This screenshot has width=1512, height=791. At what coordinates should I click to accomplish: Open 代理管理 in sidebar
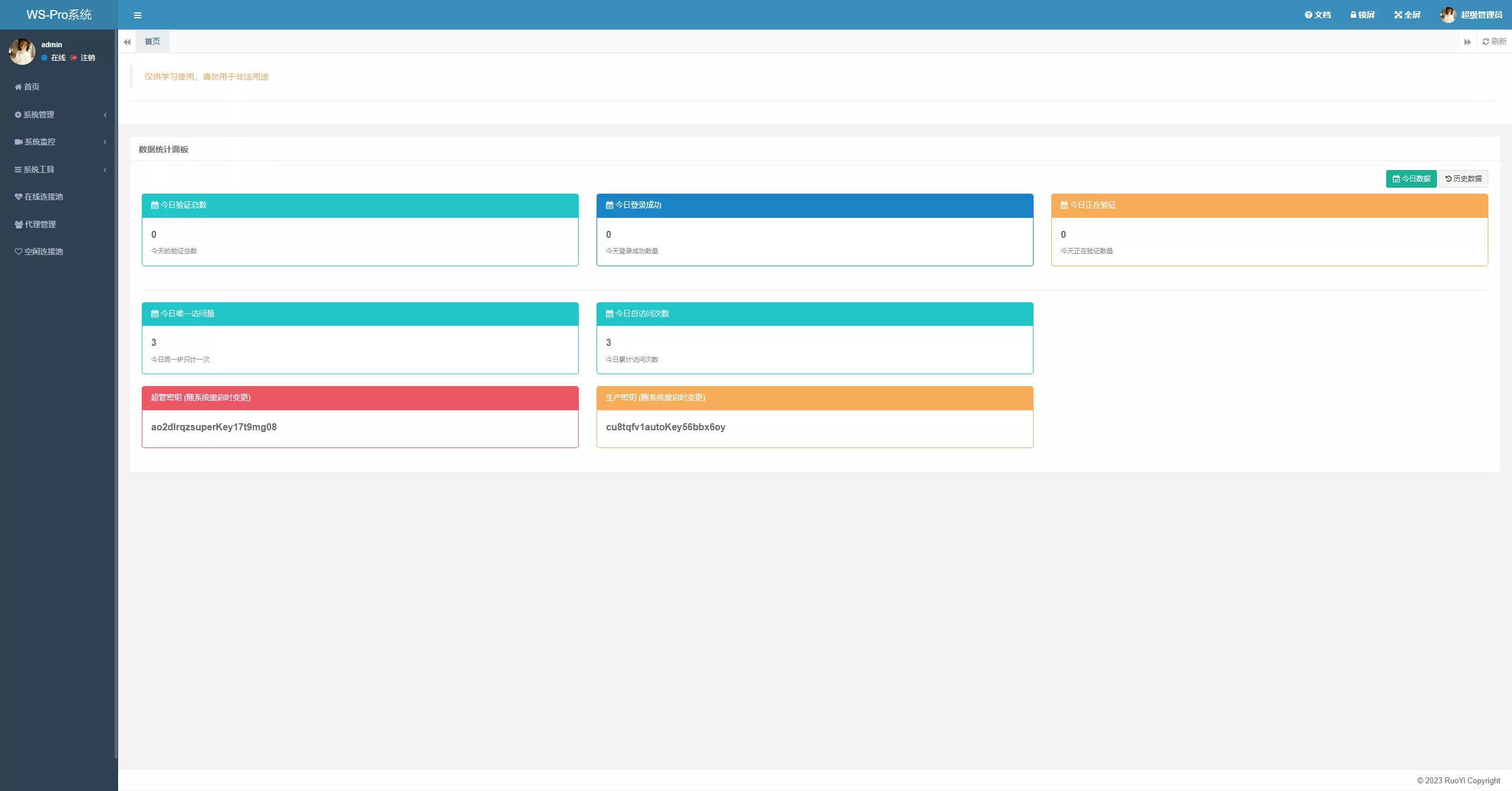[40, 224]
